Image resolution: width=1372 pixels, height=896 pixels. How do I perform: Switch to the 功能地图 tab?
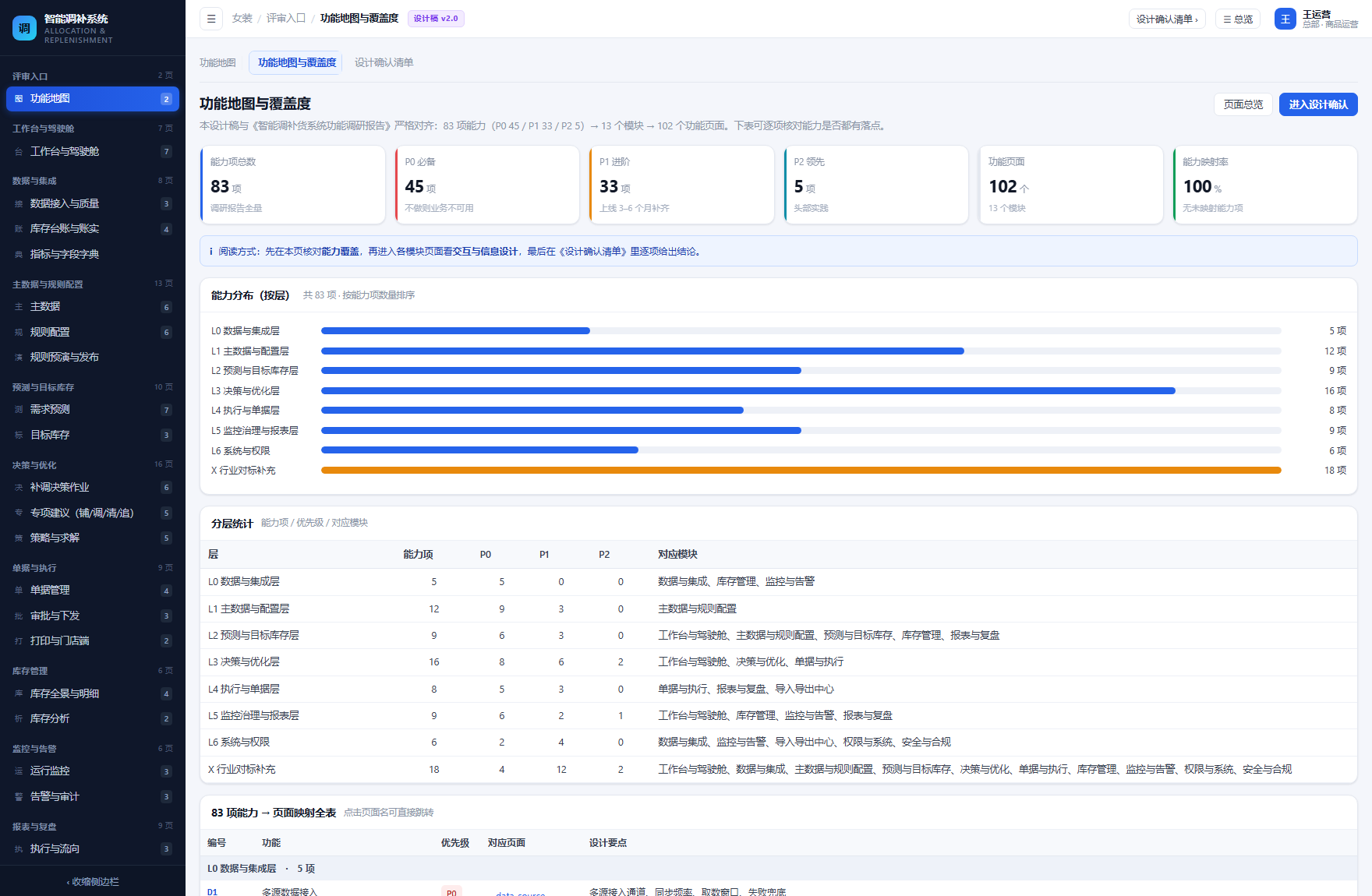pyautogui.click(x=217, y=62)
